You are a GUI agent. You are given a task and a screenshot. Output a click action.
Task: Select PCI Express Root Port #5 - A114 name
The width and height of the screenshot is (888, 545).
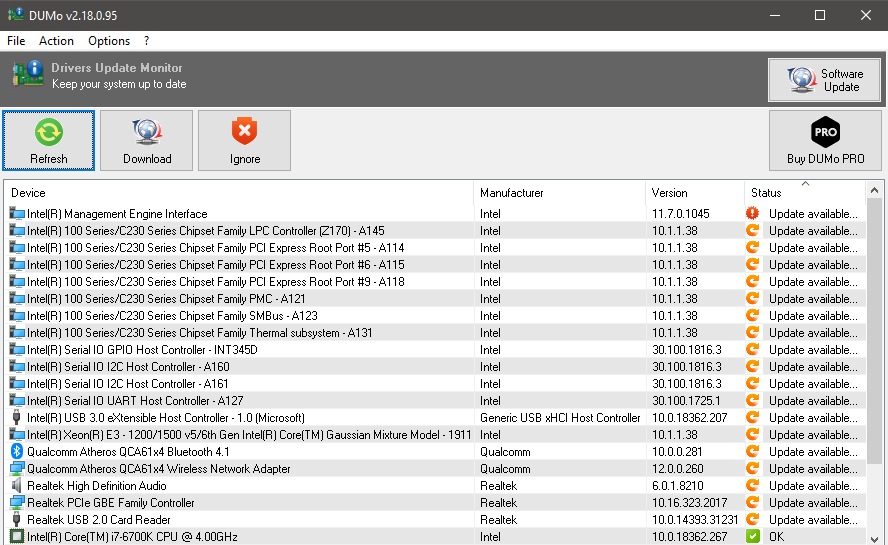[x=216, y=248]
